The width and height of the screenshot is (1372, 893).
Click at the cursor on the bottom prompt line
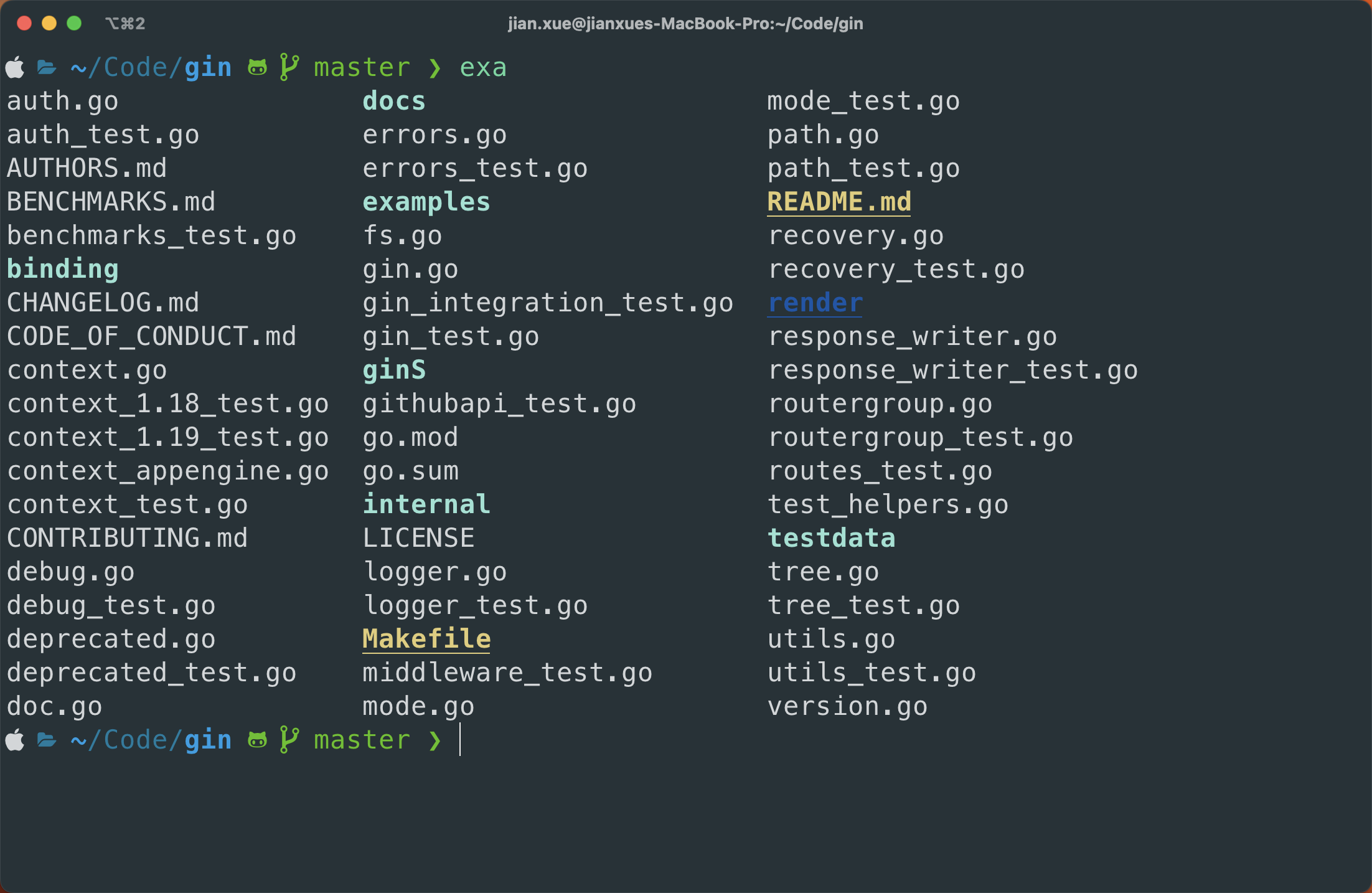click(460, 740)
